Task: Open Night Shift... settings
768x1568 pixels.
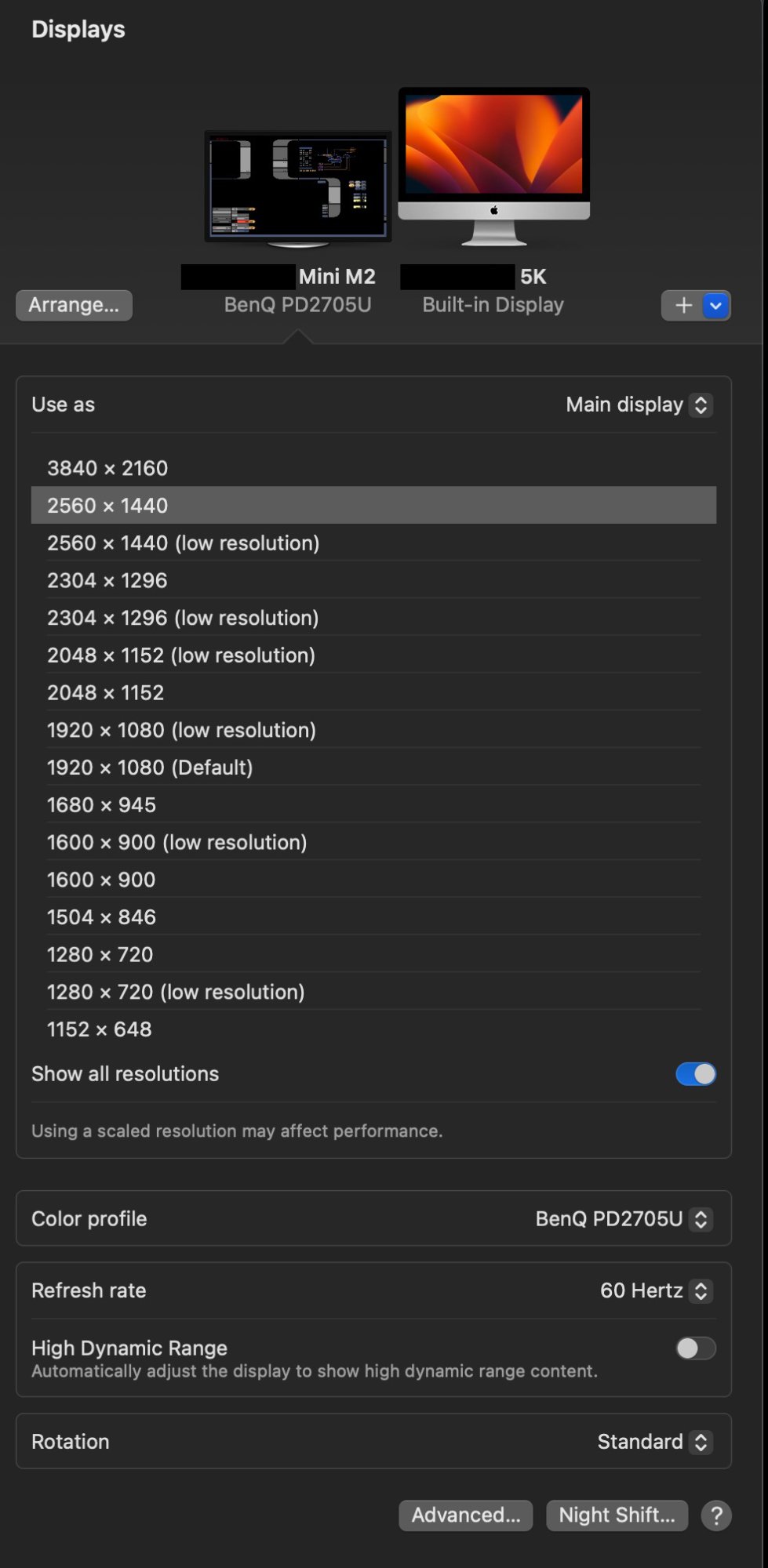Action: click(617, 1515)
